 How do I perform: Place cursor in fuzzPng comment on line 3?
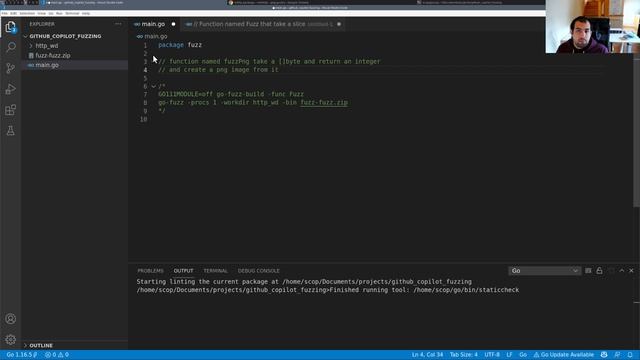pyautogui.click(x=269, y=62)
